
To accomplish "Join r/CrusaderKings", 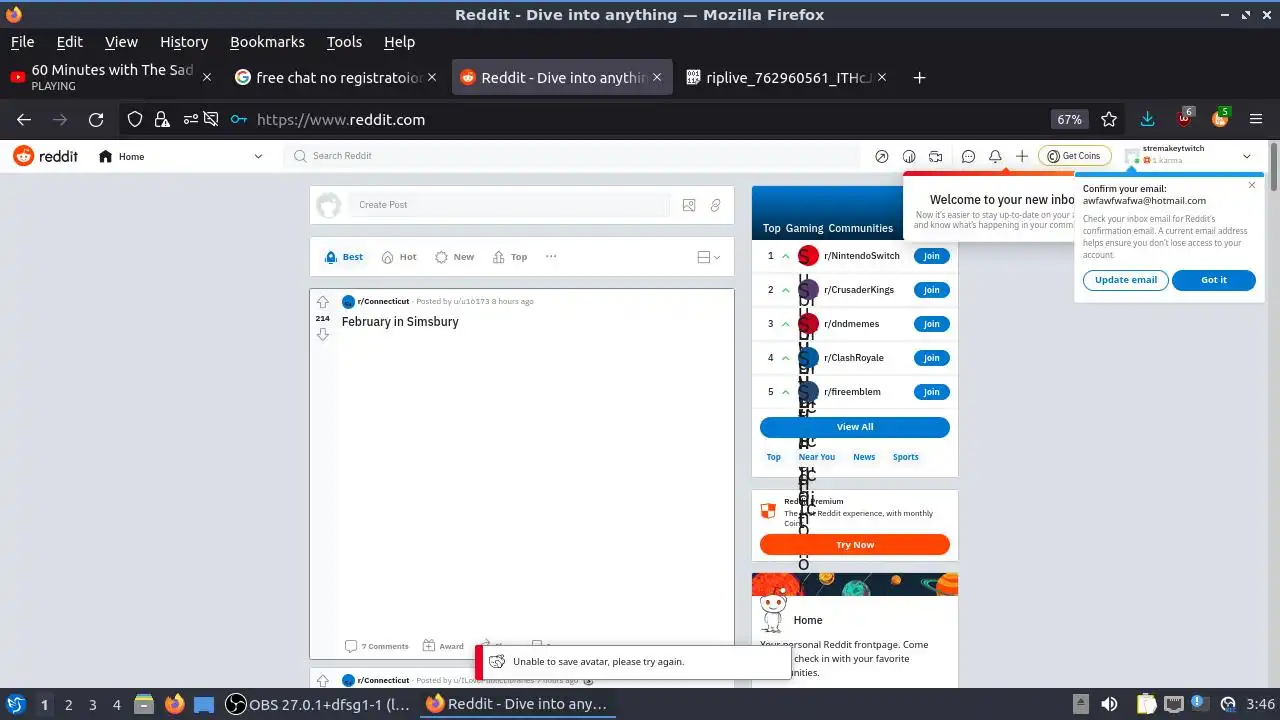I will pos(931,290).
